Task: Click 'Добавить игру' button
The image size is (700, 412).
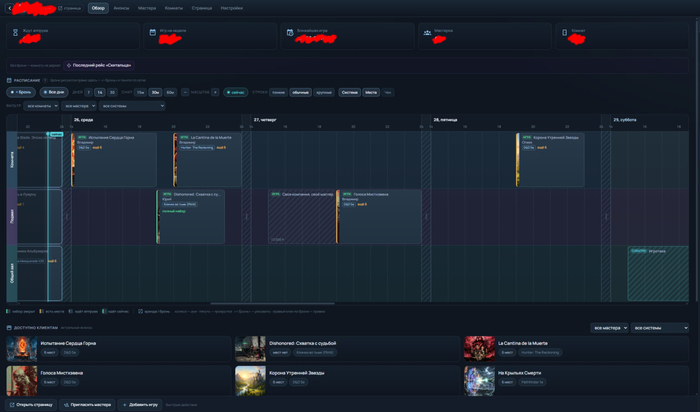Action: point(140,405)
